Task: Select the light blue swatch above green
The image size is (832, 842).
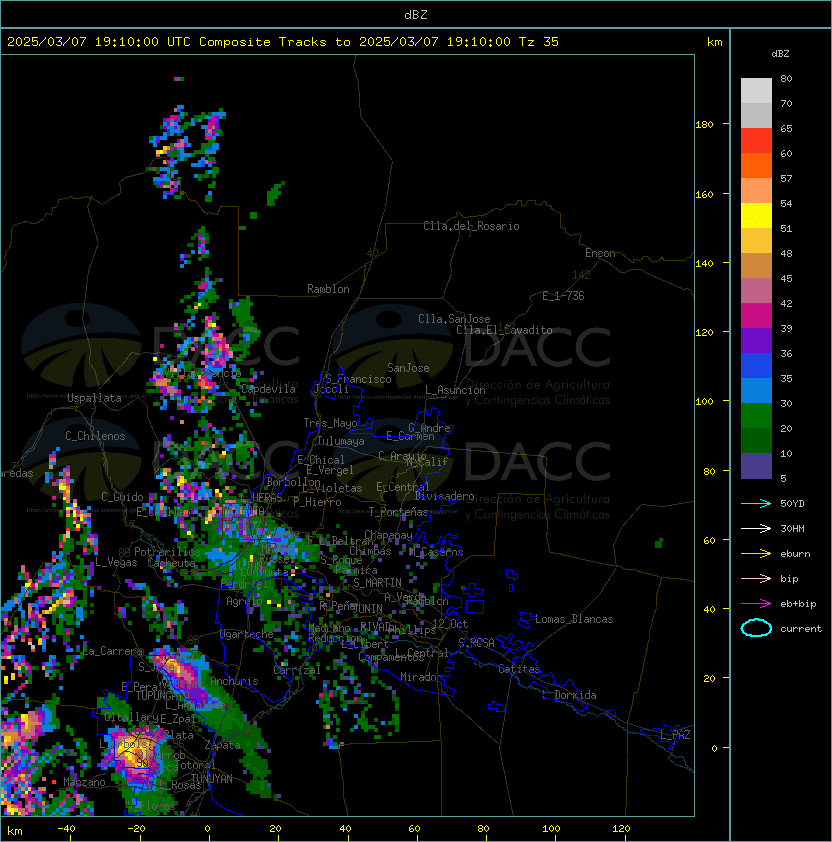Action: 756,391
